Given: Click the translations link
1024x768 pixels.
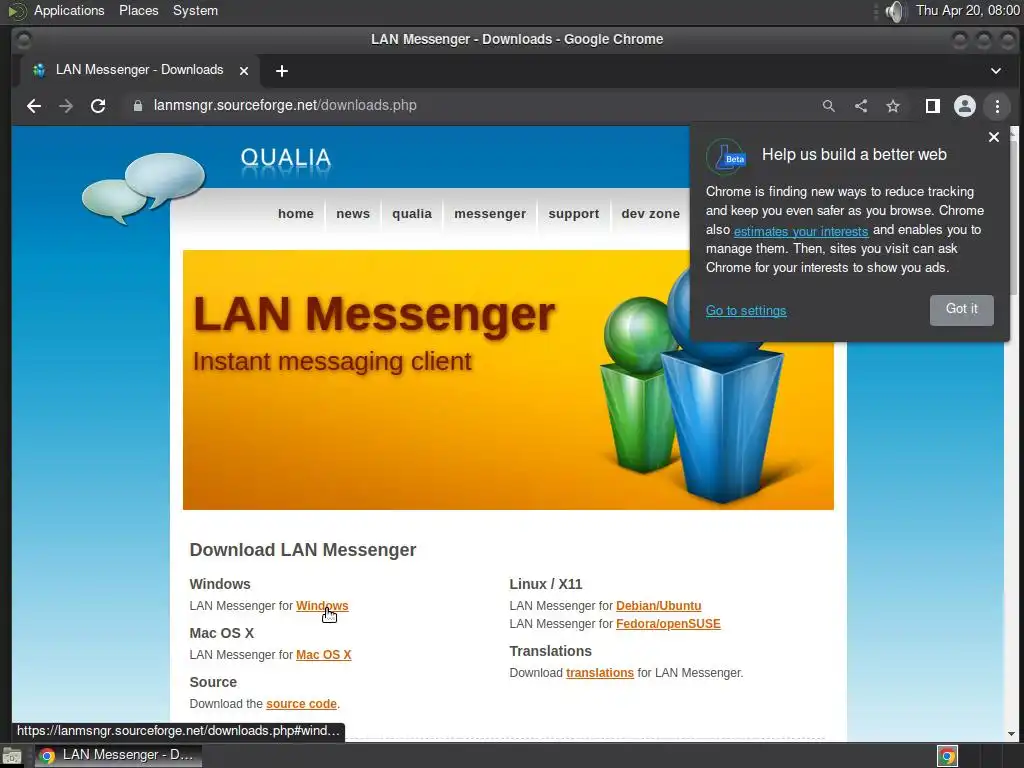Looking at the screenshot, I should tap(600, 673).
